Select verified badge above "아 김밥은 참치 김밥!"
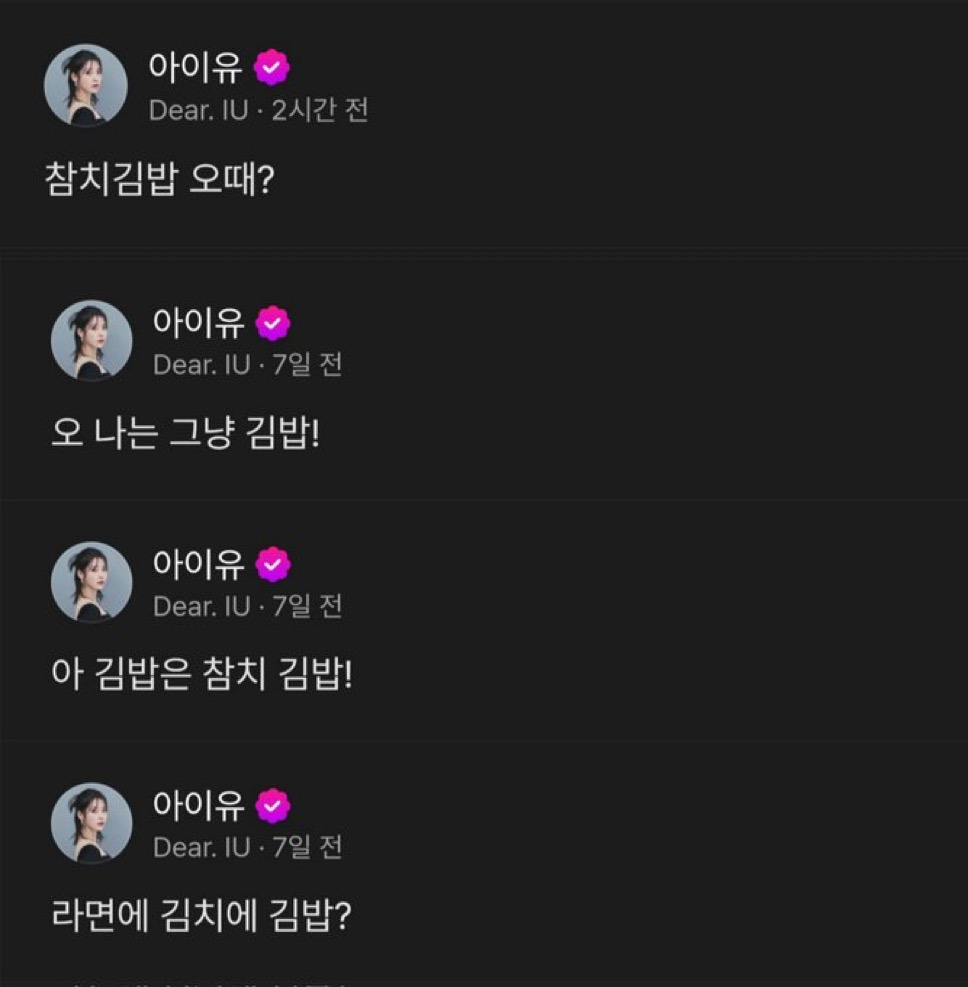This screenshot has width=968, height=987. coord(273,565)
